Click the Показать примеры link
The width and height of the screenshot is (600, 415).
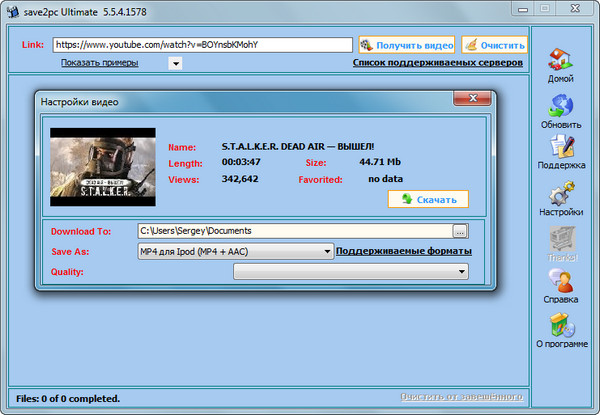[99, 62]
